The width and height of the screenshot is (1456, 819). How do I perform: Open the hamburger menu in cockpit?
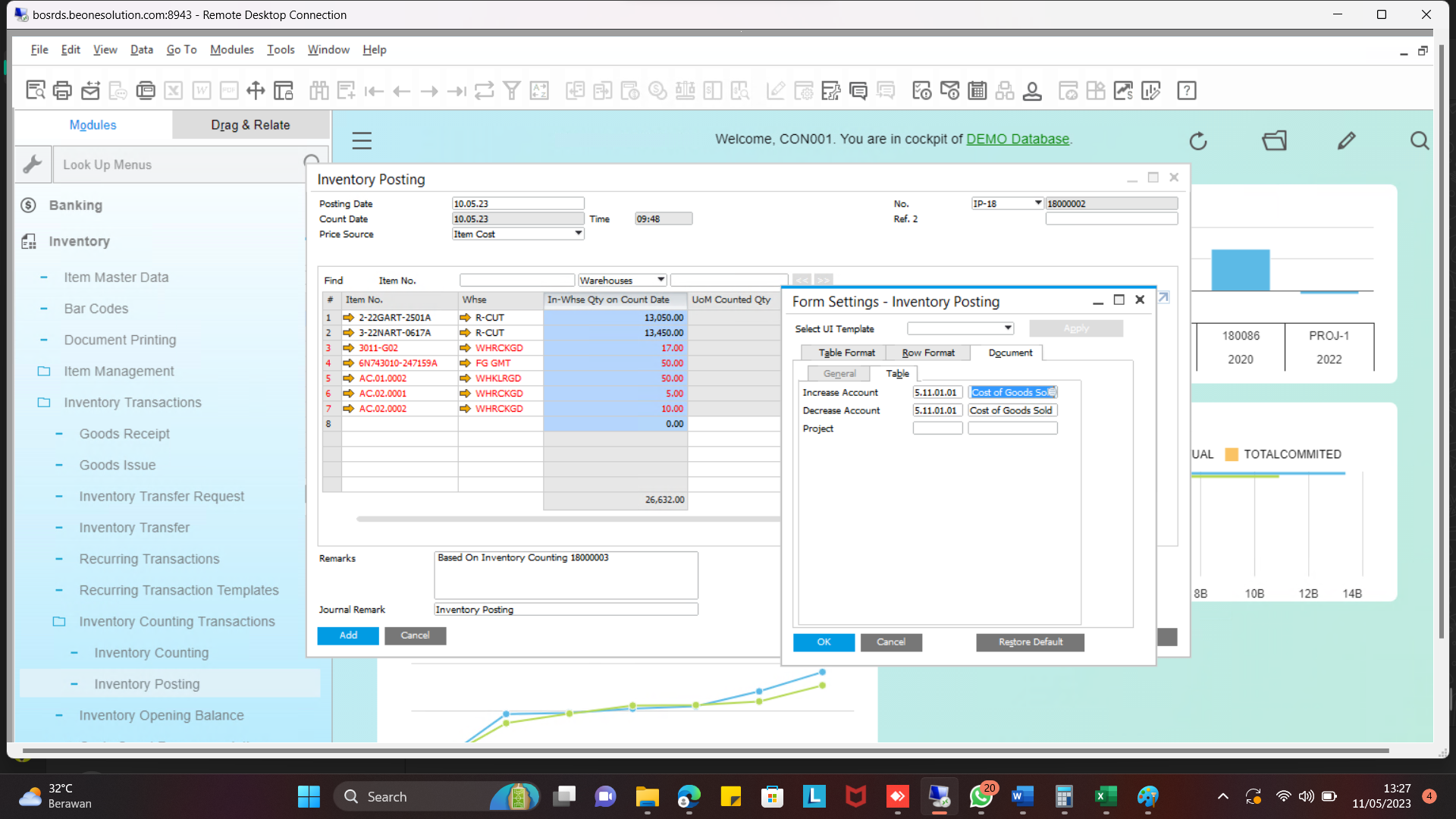[362, 140]
